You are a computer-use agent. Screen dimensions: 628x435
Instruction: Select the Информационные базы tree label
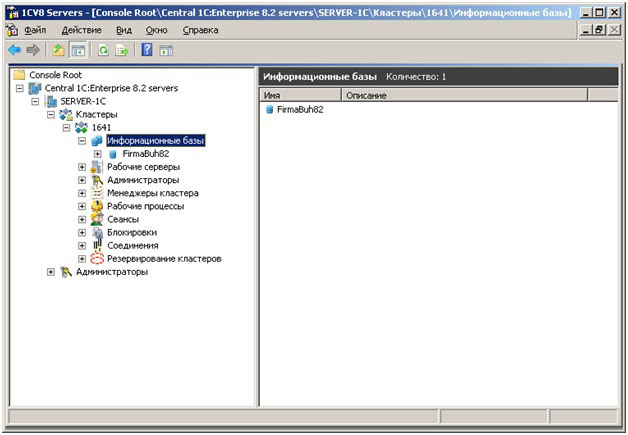[156, 141]
